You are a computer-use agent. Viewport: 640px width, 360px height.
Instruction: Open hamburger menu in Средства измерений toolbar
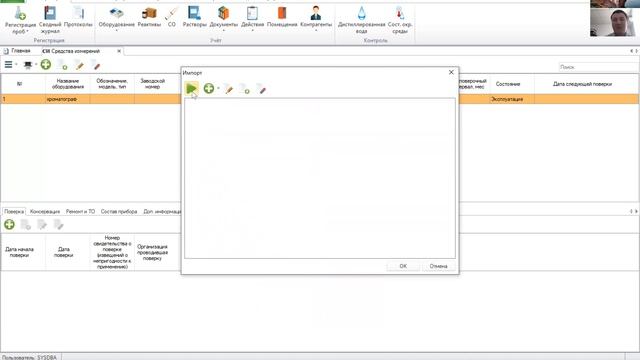click(8, 64)
